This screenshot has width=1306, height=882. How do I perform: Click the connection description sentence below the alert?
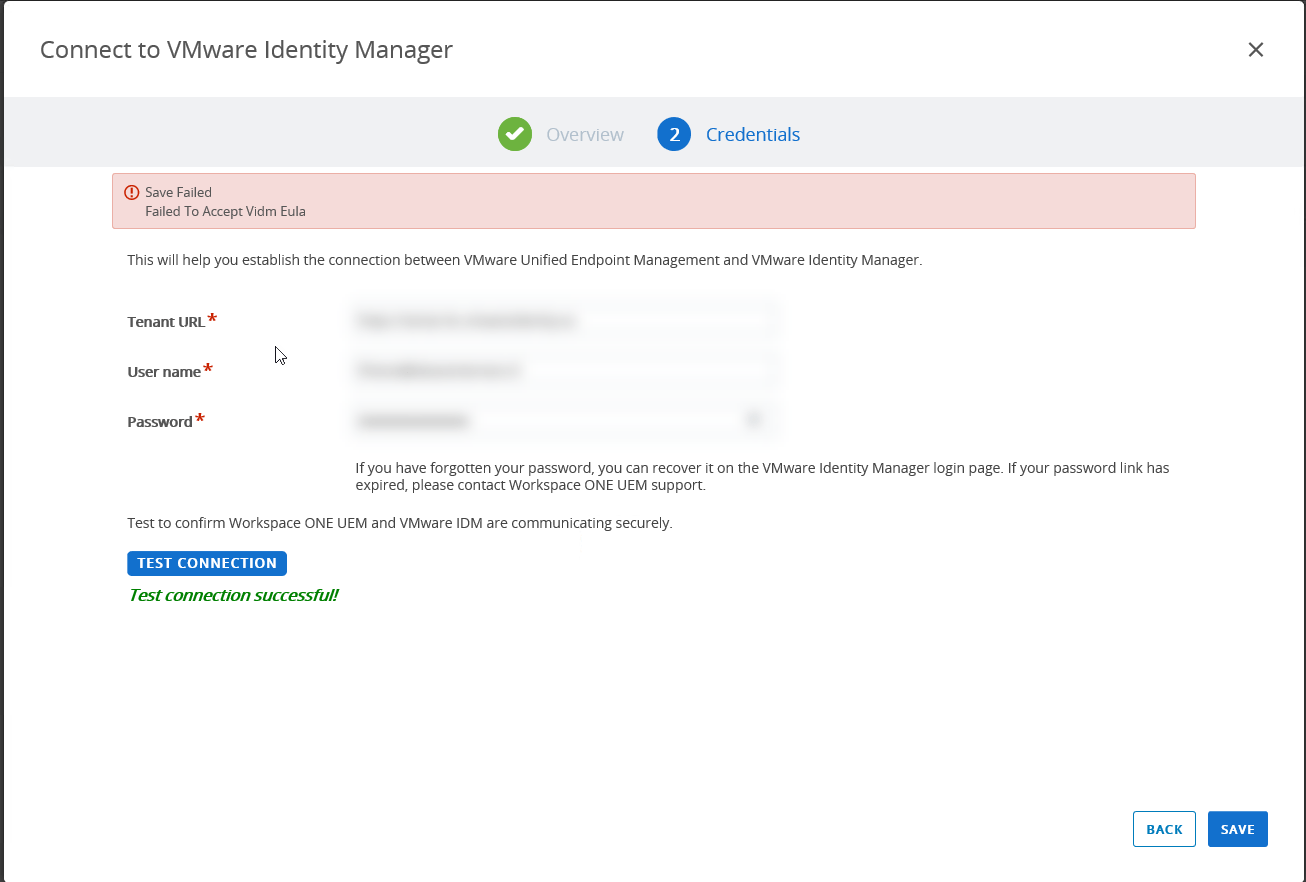525,260
